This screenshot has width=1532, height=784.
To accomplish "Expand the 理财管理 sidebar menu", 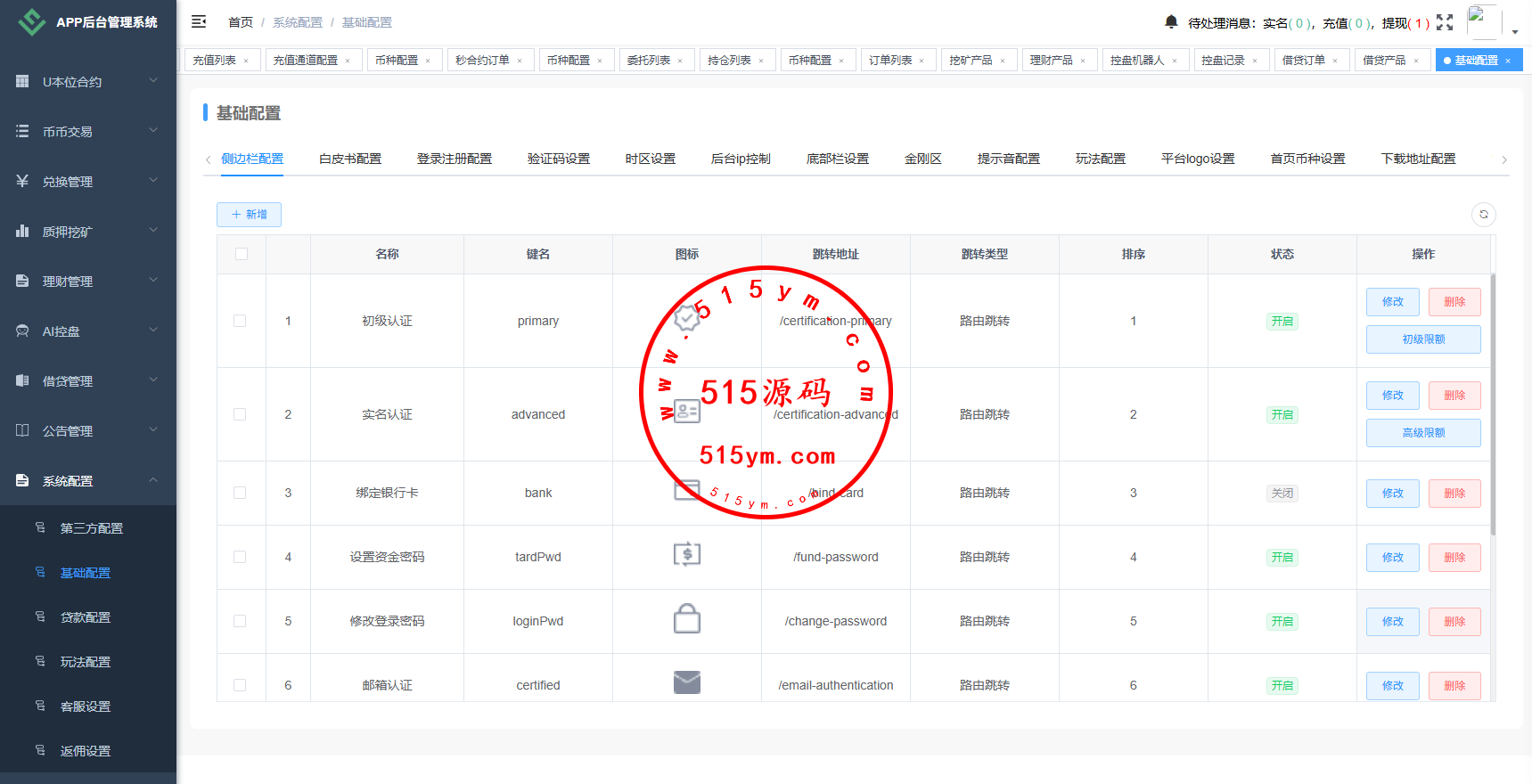I will (x=88, y=281).
